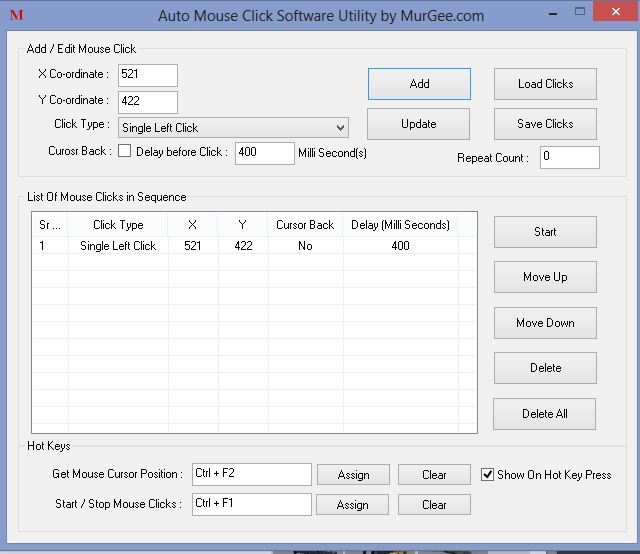Clear hotkey for Start / Stop Mouse Clicks
The height and width of the screenshot is (554, 640).
pyautogui.click(x=434, y=505)
